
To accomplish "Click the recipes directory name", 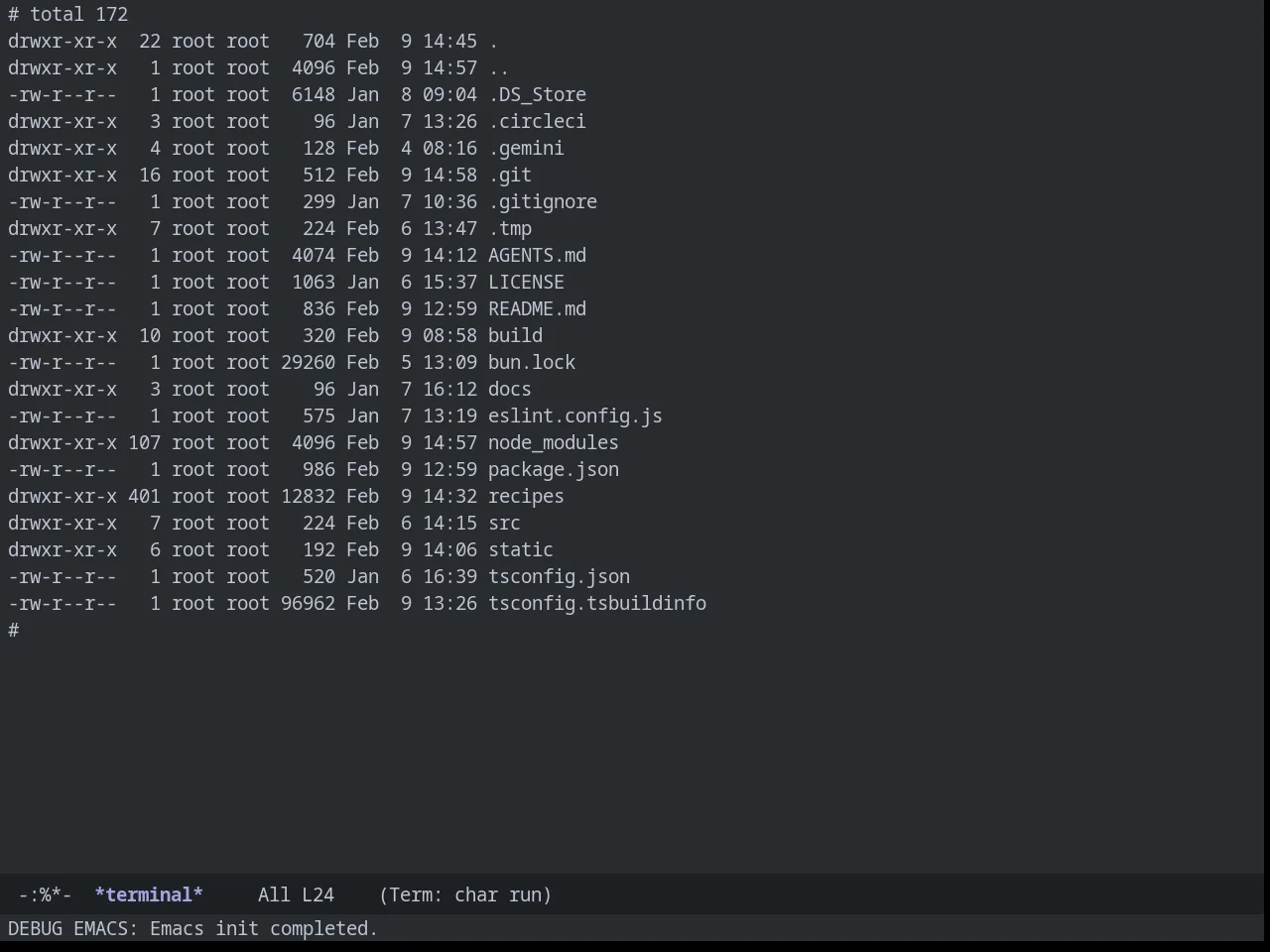I will coord(526,496).
